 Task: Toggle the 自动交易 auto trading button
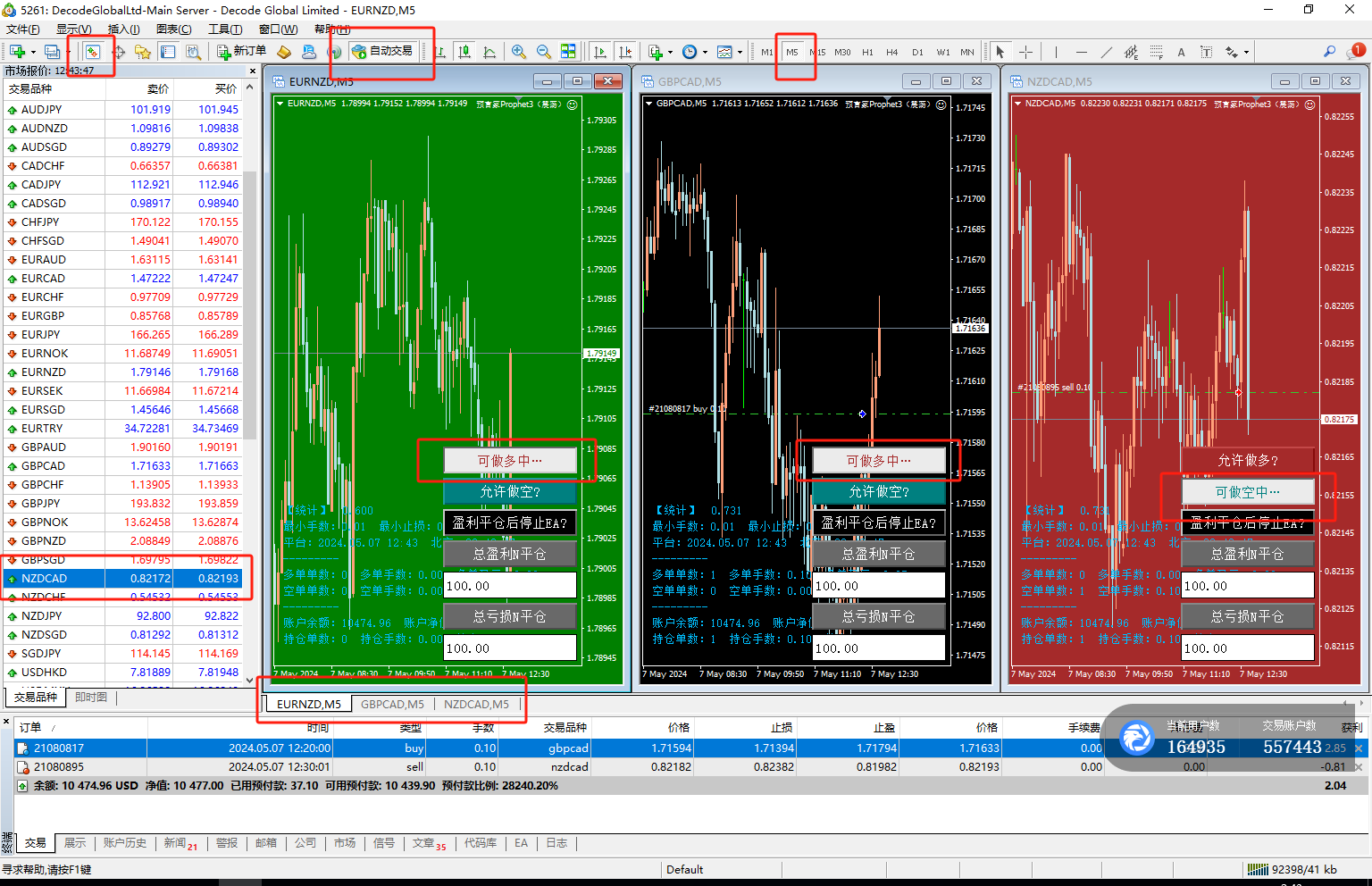click(x=383, y=51)
